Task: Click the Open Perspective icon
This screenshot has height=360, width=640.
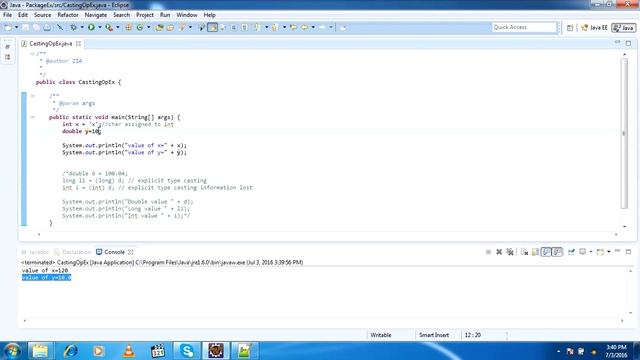Action: coord(570,28)
